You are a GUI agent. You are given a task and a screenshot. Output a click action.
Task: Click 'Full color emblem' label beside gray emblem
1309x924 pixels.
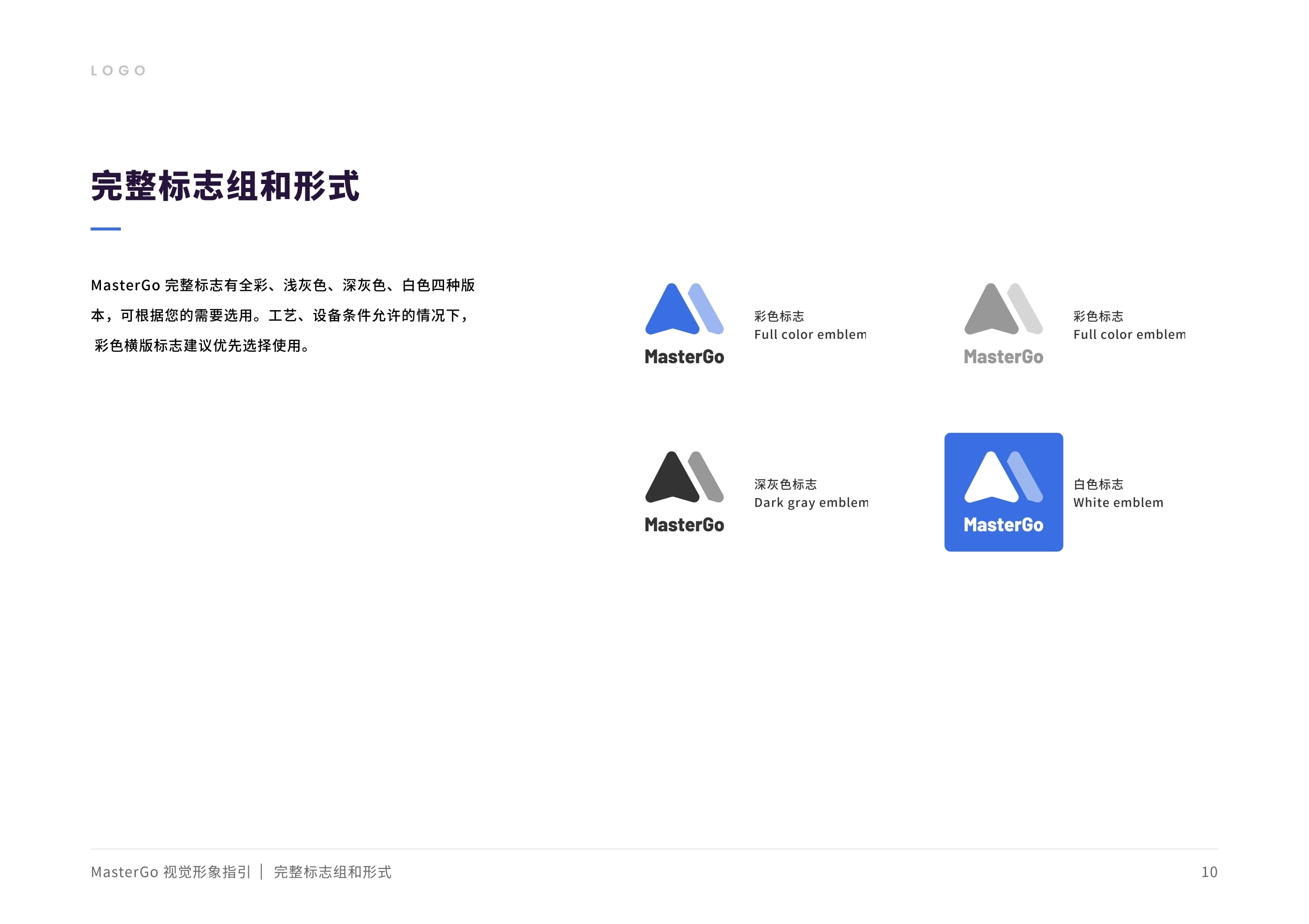pos(1129,335)
